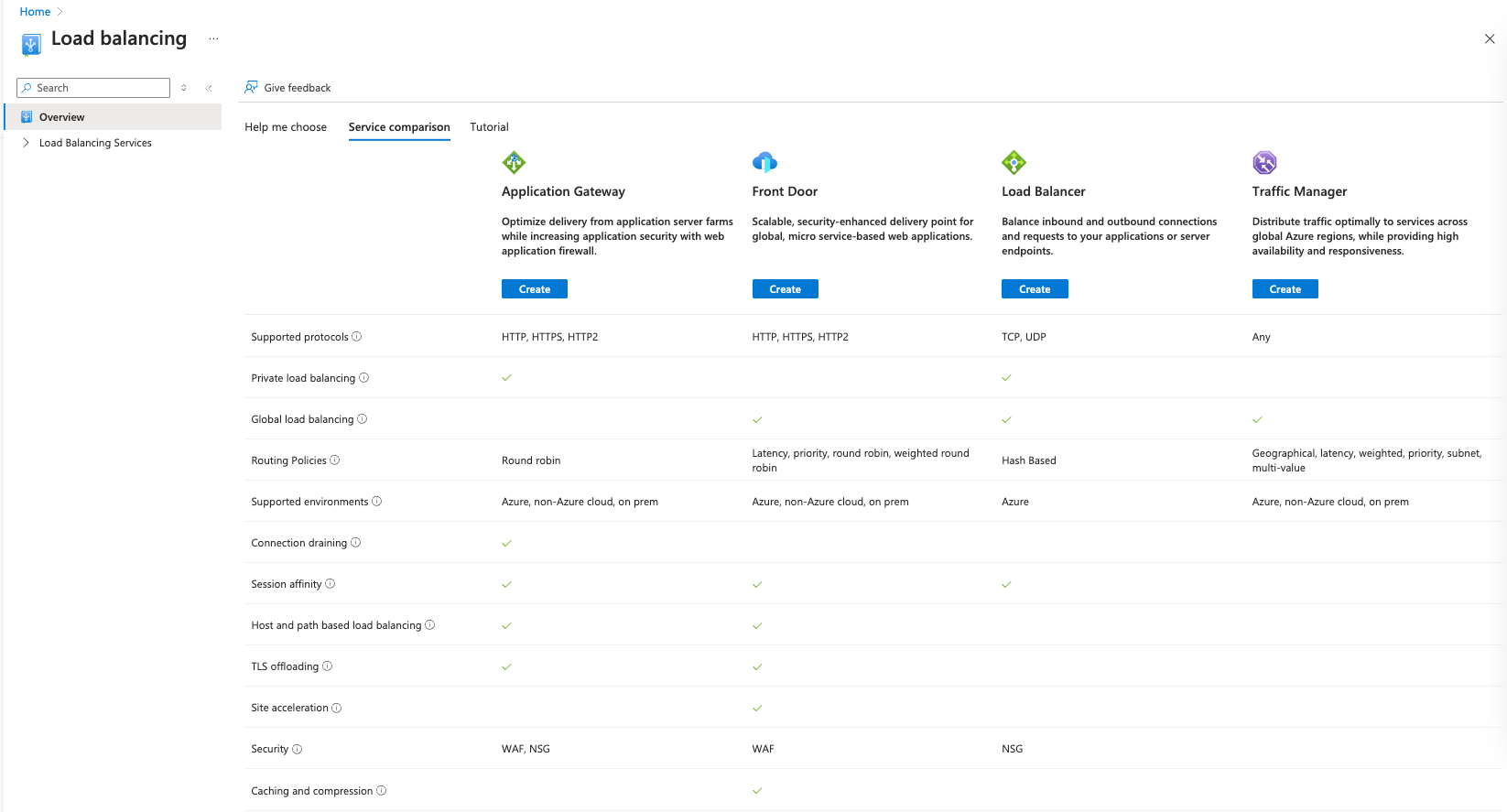Open the ellipsis menu beside Load balancing title

pyautogui.click(x=213, y=39)
